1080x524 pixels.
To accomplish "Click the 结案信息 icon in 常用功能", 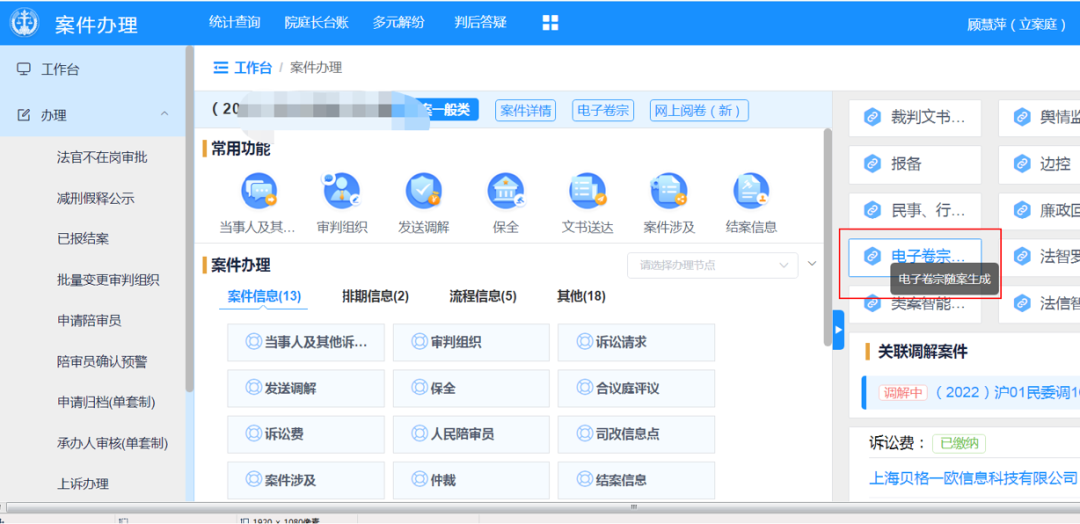I will tap(751, 191).
